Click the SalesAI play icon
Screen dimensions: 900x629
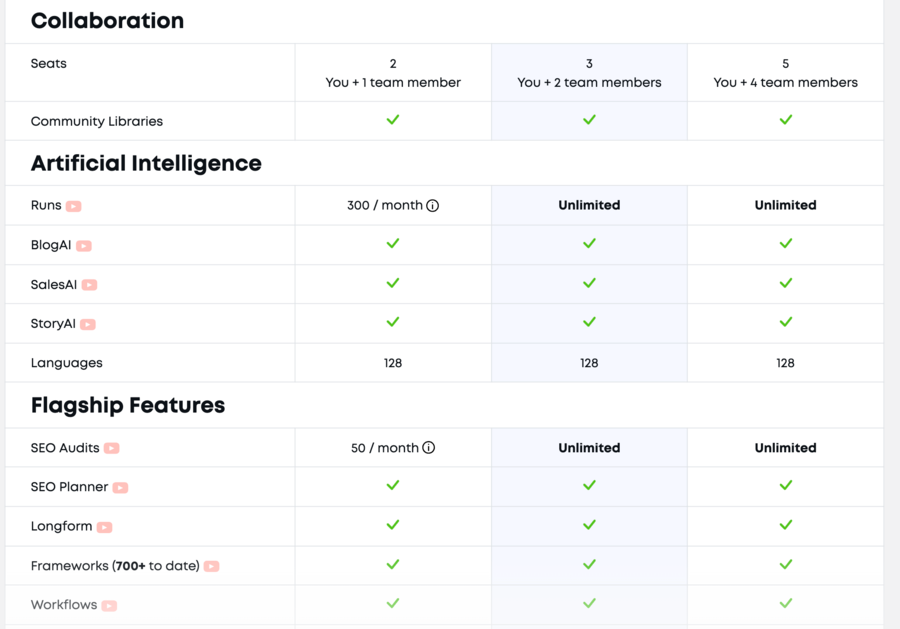point(88,284)
